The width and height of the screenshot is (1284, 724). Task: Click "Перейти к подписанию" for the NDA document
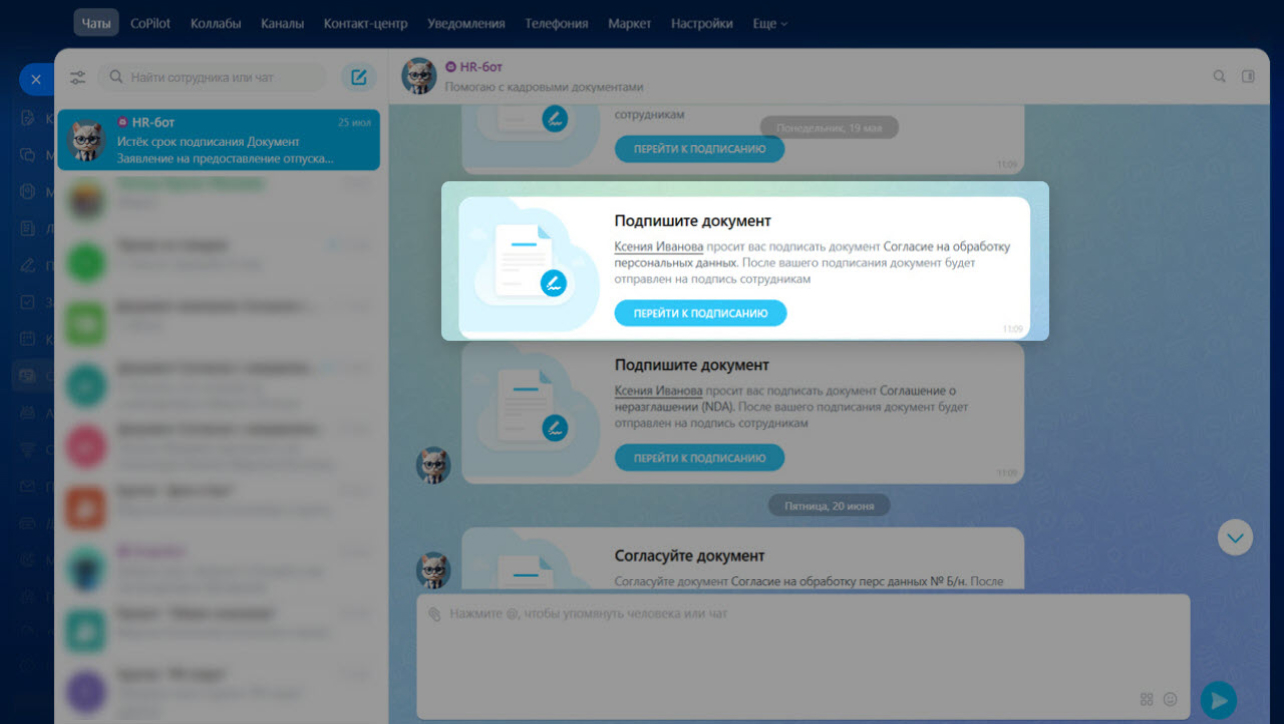tap(699, 458)
